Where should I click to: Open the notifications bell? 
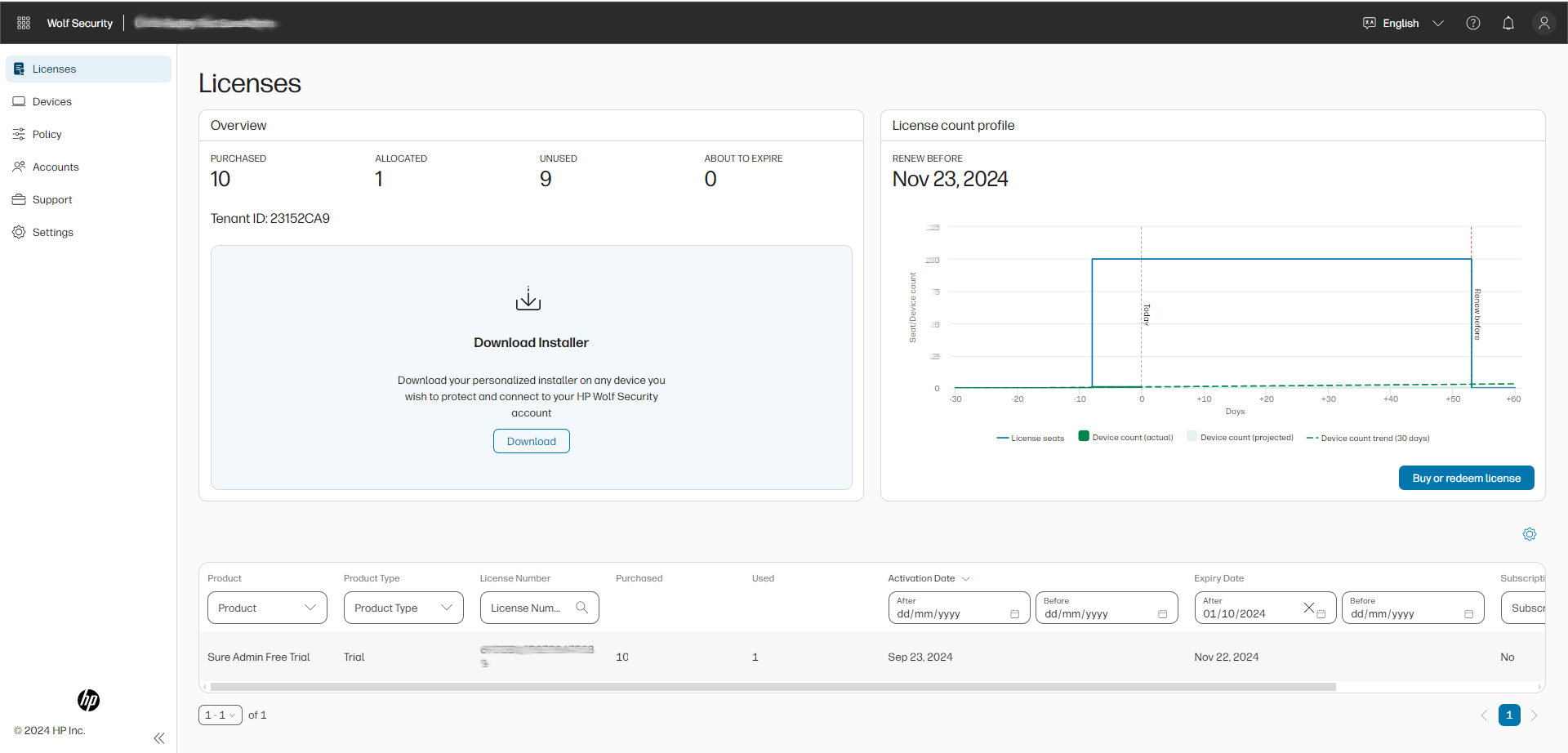tap(1508, 23)
